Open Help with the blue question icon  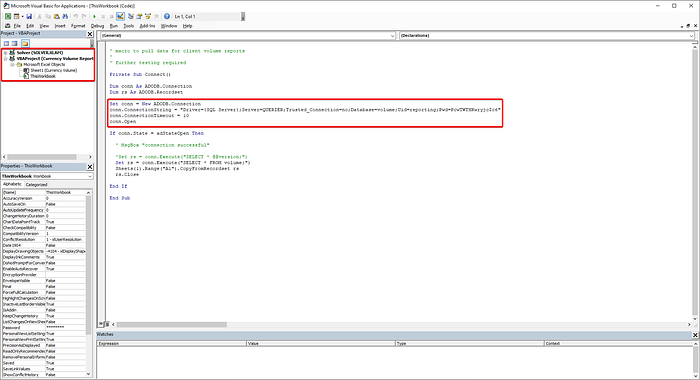tap(167, 17)
